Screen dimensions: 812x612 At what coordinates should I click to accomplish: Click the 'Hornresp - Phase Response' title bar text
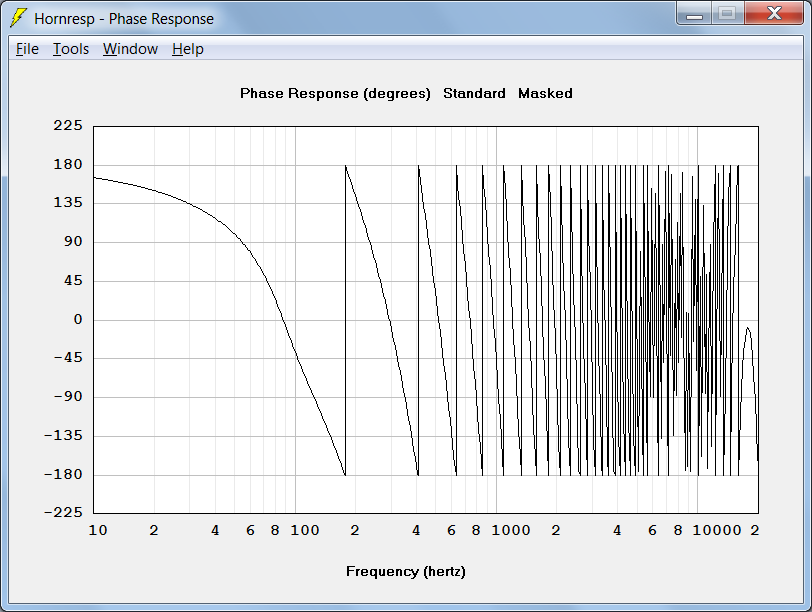(x=124, y=19)
